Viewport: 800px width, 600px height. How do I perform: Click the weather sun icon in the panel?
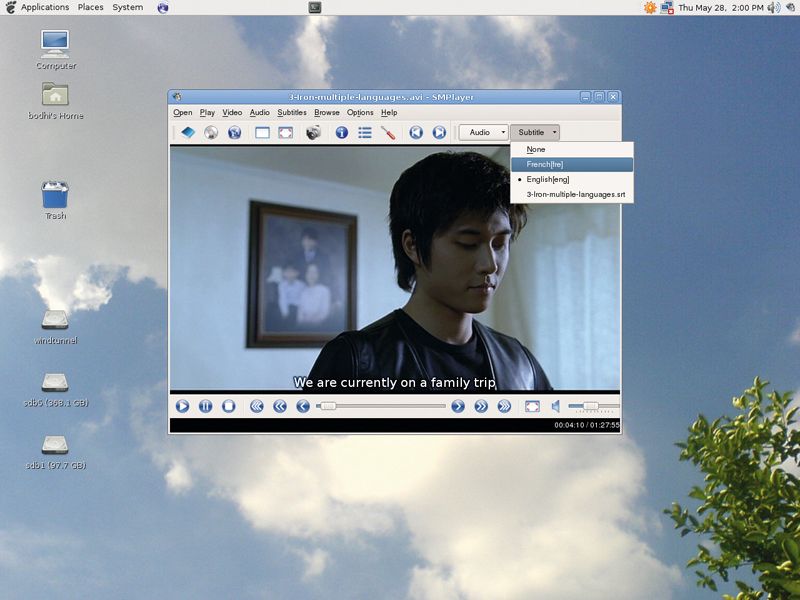(x=650, y=8)
